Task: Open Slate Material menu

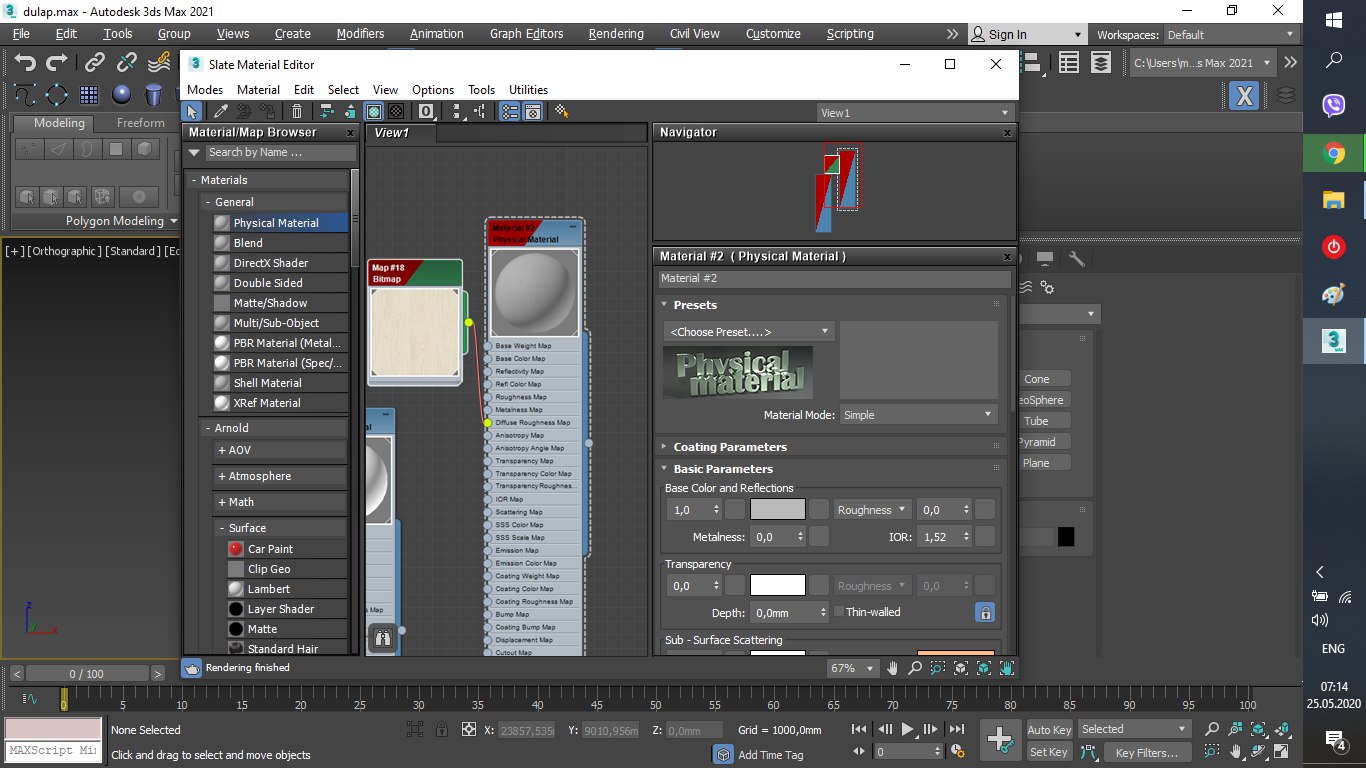Action: point(258,90)
